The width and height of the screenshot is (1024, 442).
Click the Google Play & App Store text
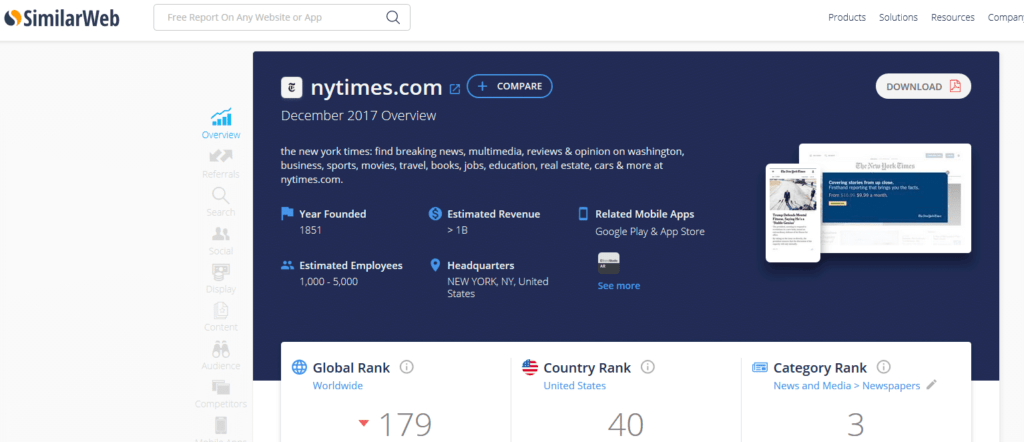tap(650, 231)
